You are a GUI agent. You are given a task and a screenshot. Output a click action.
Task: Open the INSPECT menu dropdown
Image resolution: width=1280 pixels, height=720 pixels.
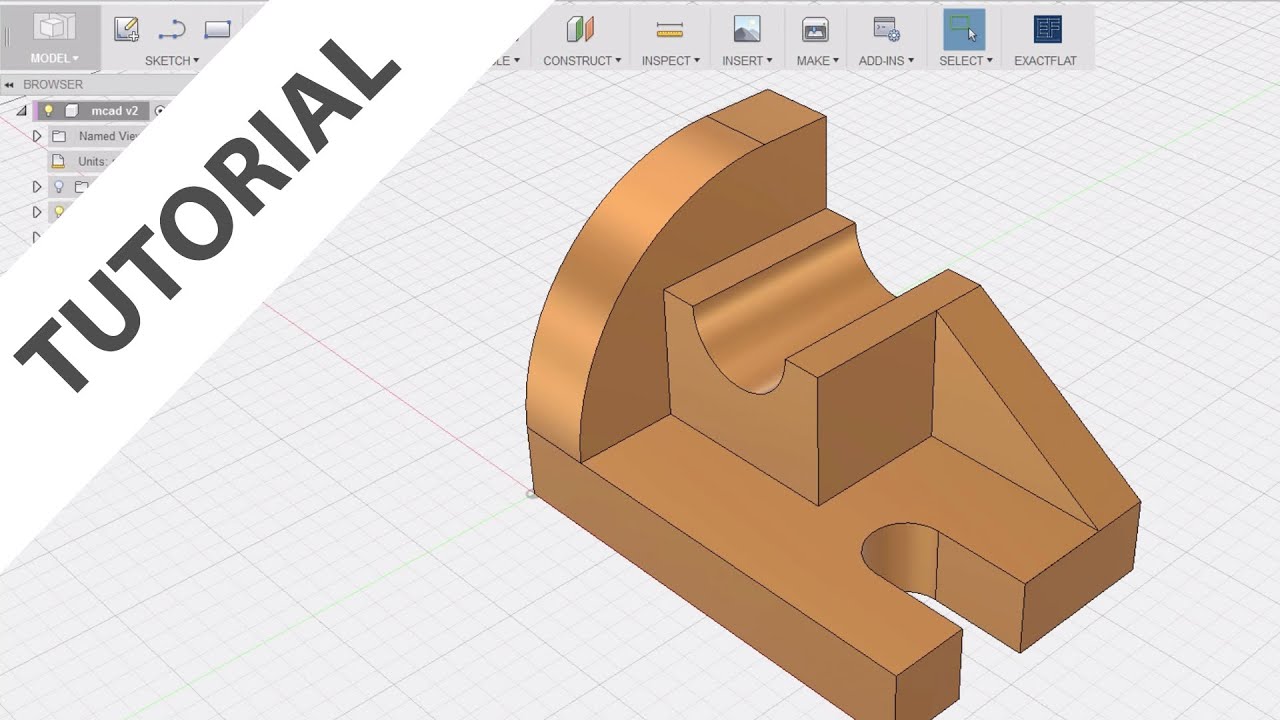click(x=671, y=61)
